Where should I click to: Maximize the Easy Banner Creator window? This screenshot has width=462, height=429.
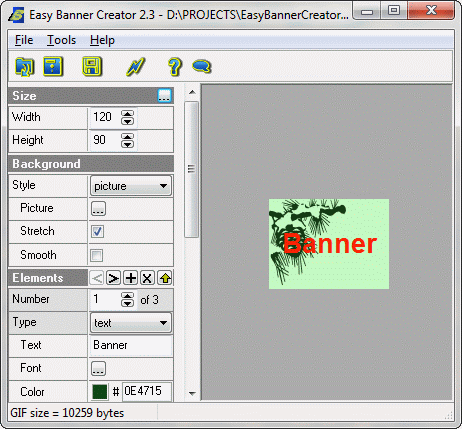394,11
